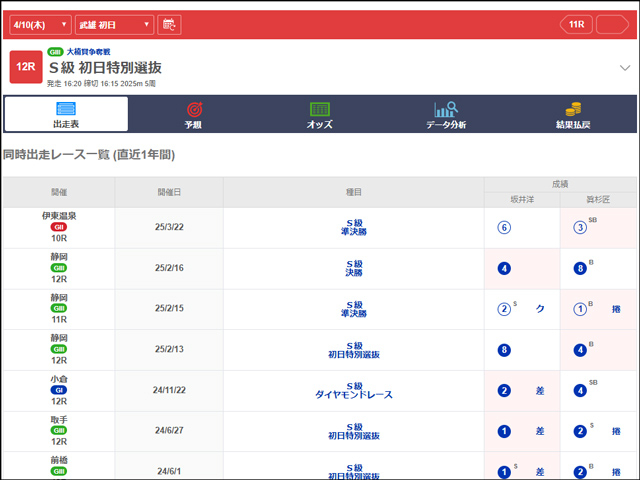Switch to the オッズ tab label
Screen dimensions: 640x480
click(320, 124)
